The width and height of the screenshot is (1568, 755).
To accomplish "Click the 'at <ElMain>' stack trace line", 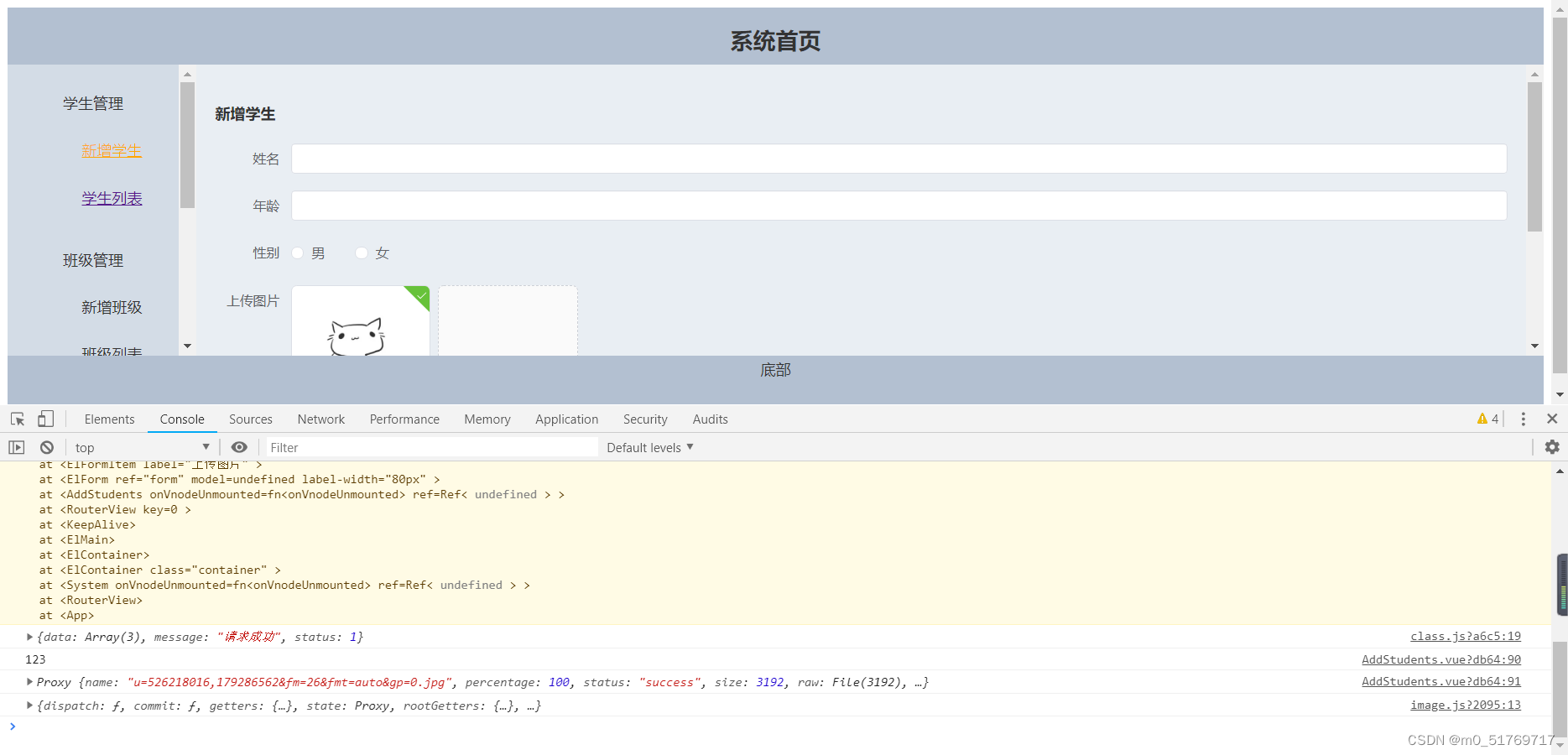I will point(76,539).
